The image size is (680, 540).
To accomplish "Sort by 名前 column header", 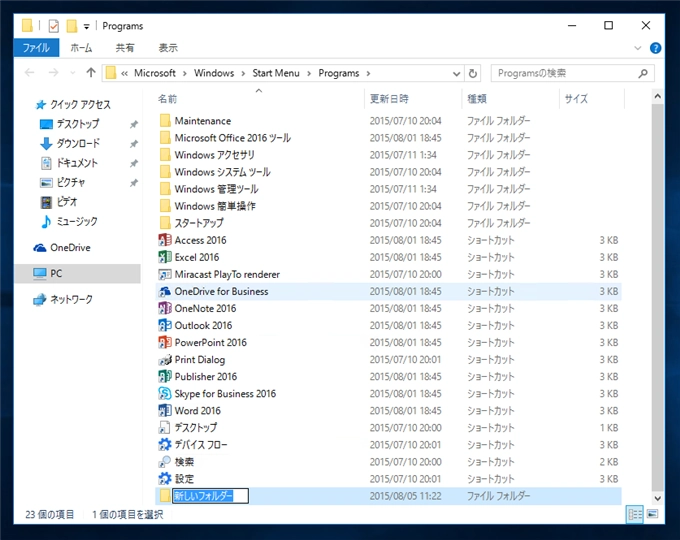I will [259, 98].
